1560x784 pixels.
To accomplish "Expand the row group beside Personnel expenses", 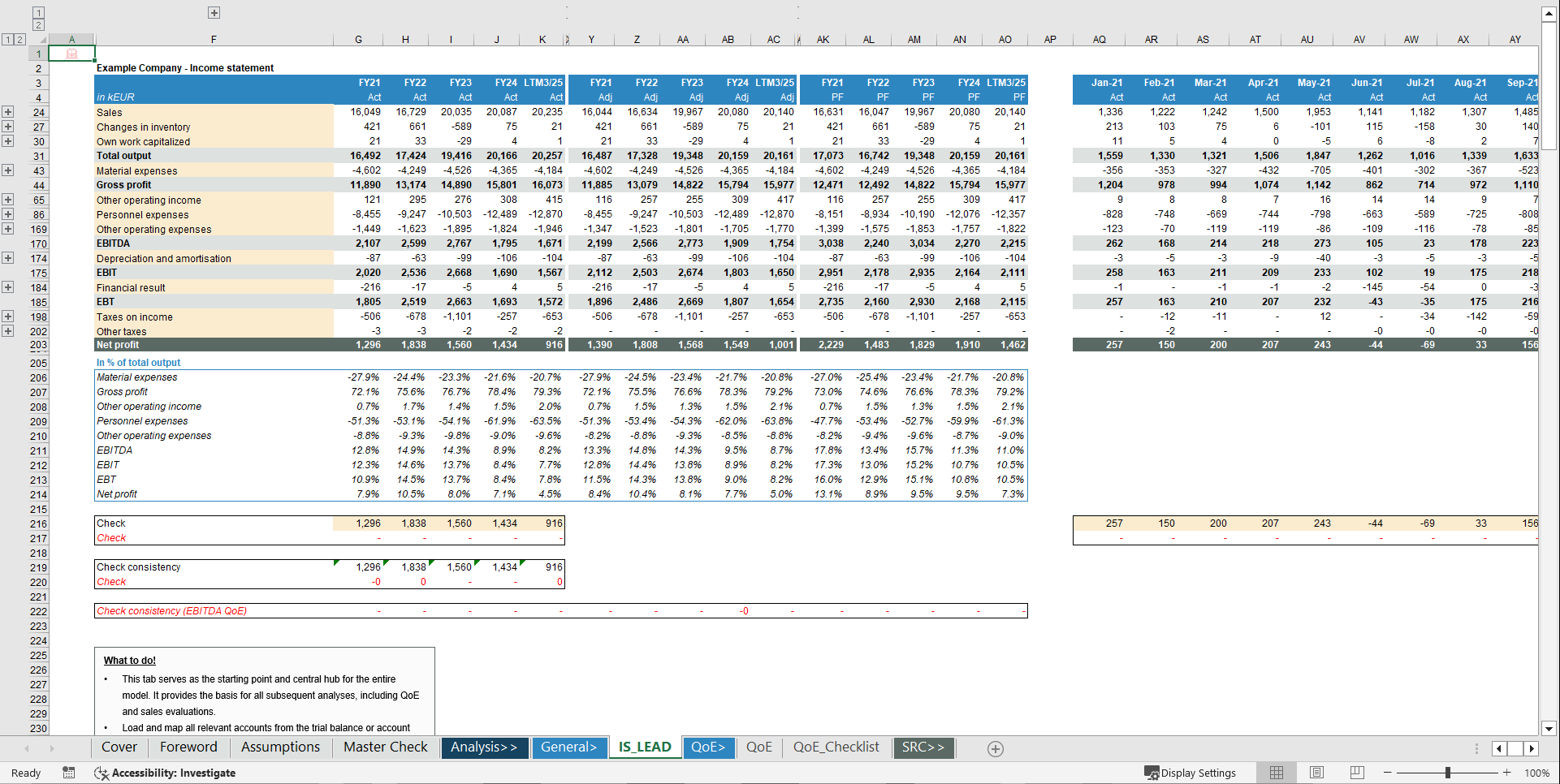I will [8, 213].
